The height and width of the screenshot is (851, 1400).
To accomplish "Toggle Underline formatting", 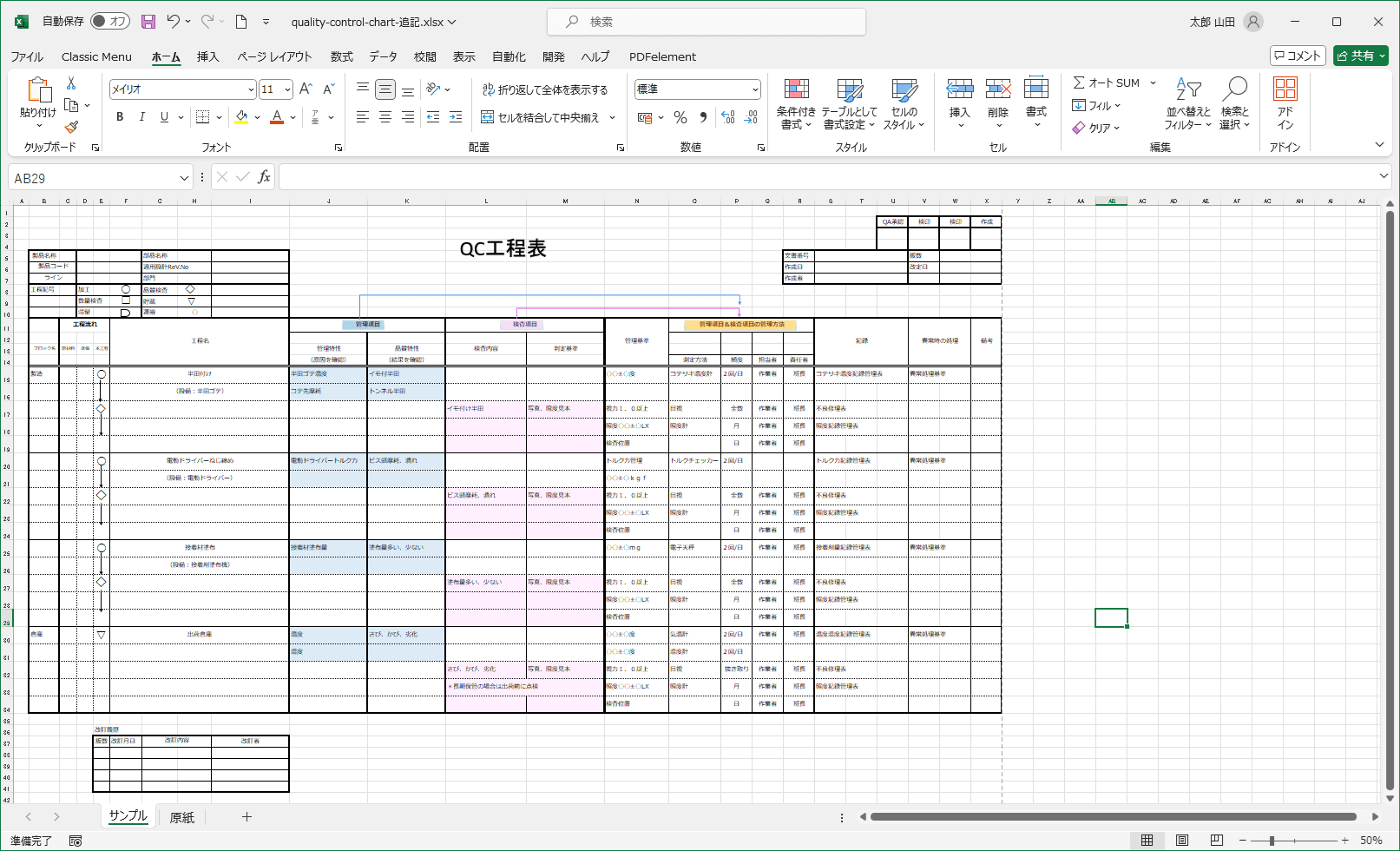I will [x=164, y=116].
